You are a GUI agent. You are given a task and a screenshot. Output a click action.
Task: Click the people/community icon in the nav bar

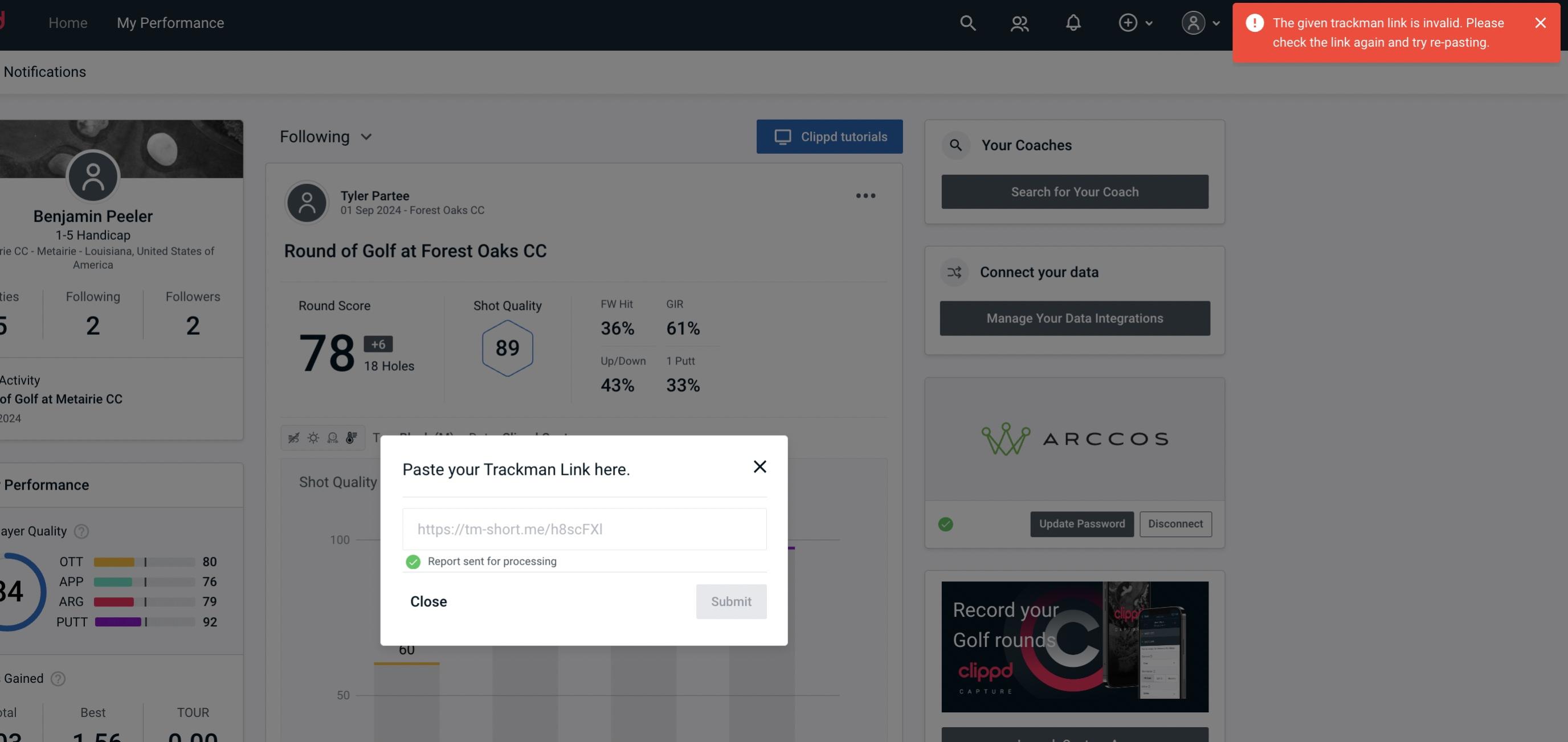(1019, 22)
